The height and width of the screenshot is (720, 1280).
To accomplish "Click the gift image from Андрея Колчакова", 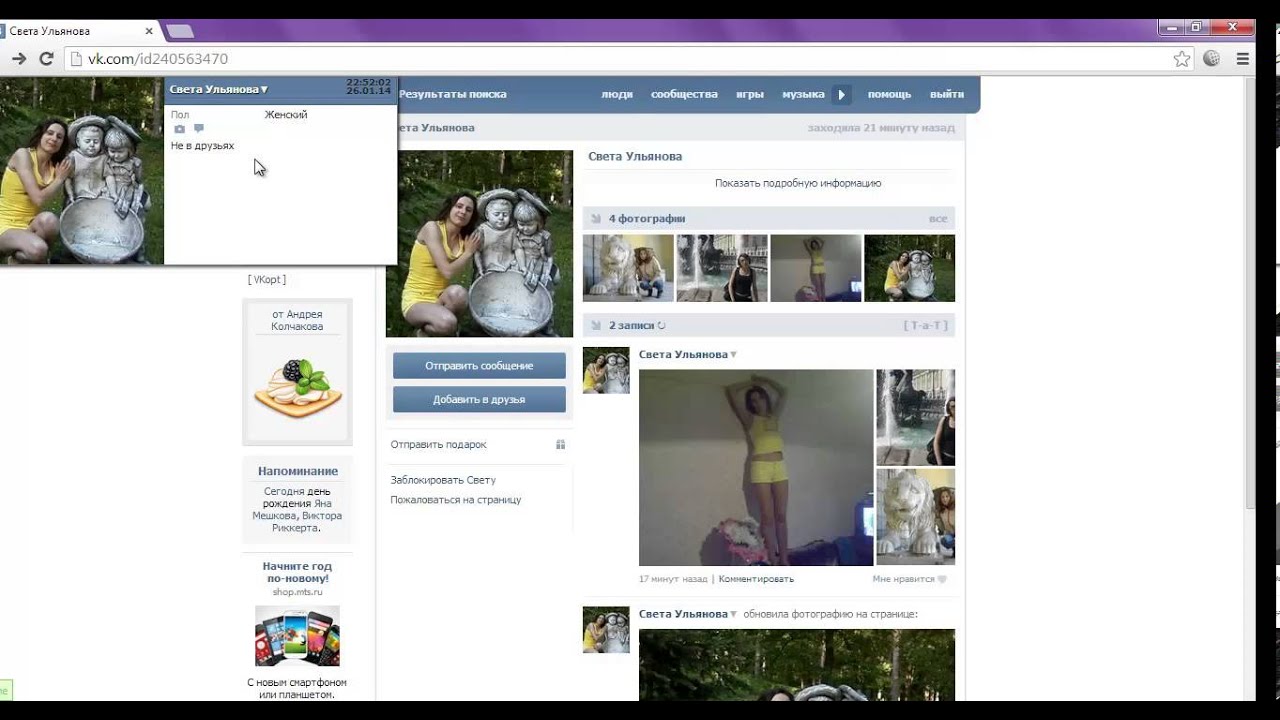I will 297,388.
